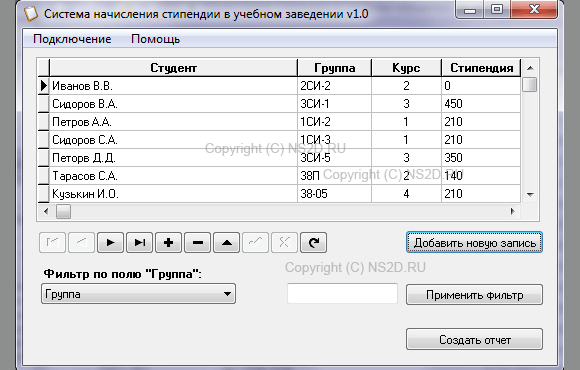Screen dimensions: 580x370
Task: Click group cell 1СИ-3
Action: 334,140
